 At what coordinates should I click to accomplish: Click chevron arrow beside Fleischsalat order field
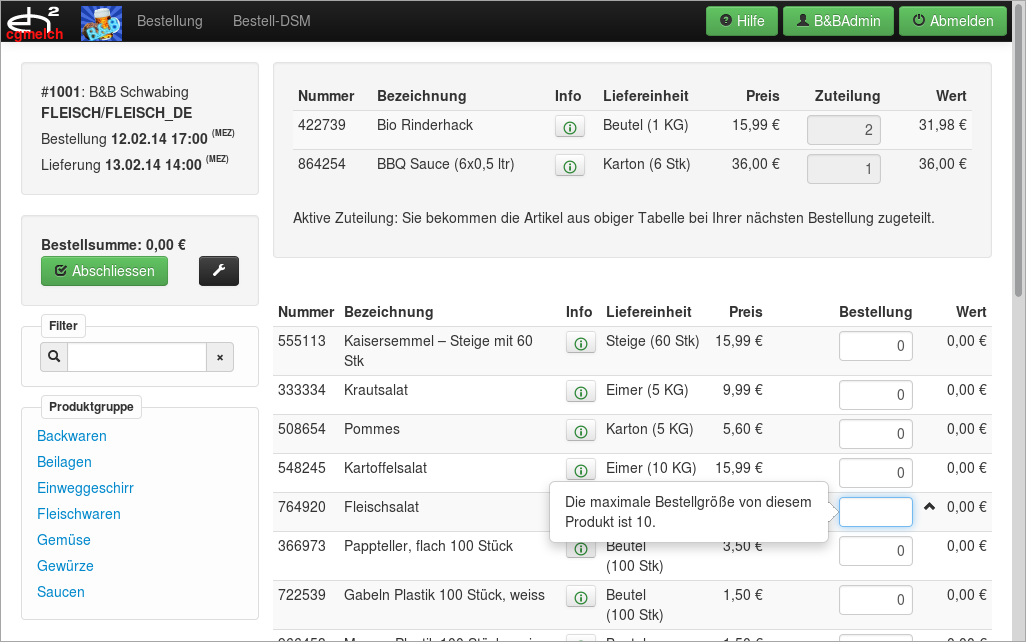click(x=929, y=507)
